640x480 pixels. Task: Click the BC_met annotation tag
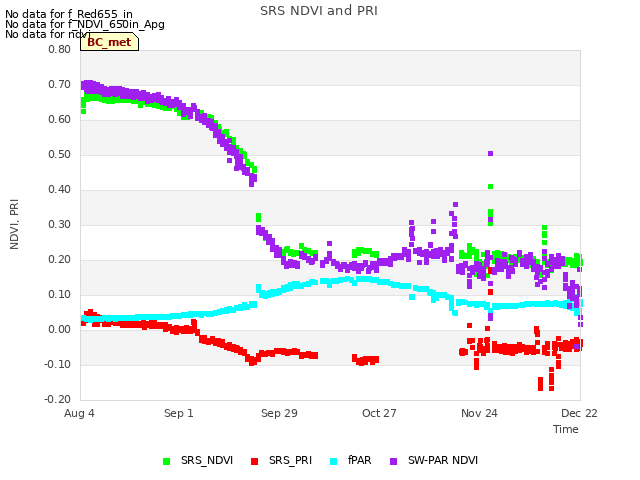coord(109,42)
